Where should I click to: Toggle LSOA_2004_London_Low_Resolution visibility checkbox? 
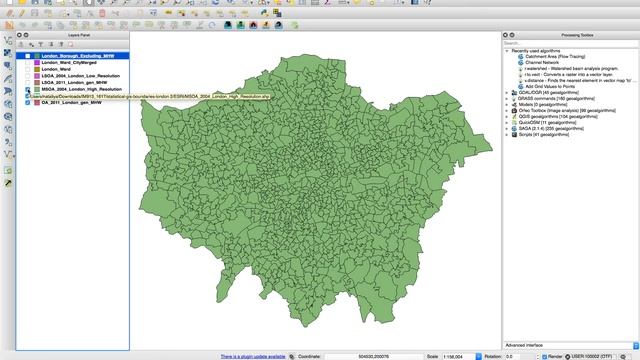pyautogui.click(x=27, y=76)
